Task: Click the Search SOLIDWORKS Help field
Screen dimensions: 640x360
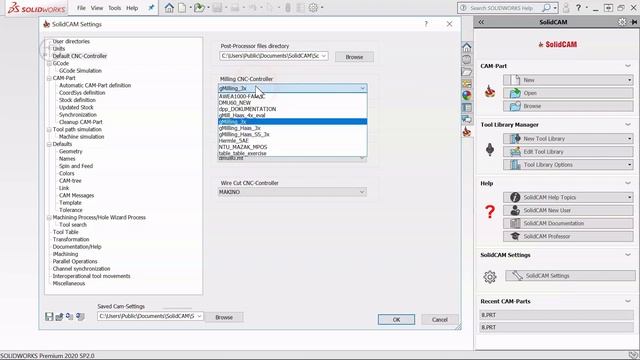Action: [503, 8]
